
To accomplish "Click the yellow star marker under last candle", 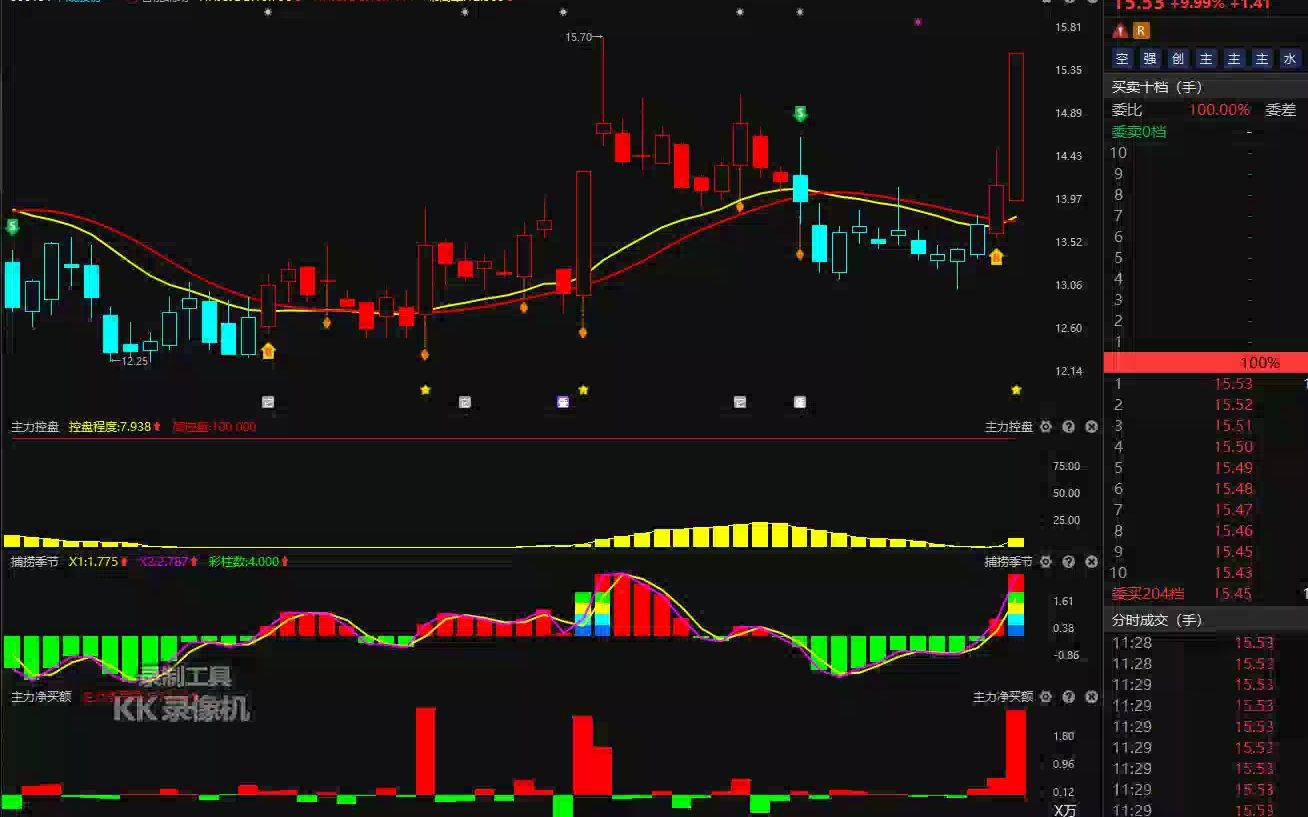I will tap(1016, 390).
